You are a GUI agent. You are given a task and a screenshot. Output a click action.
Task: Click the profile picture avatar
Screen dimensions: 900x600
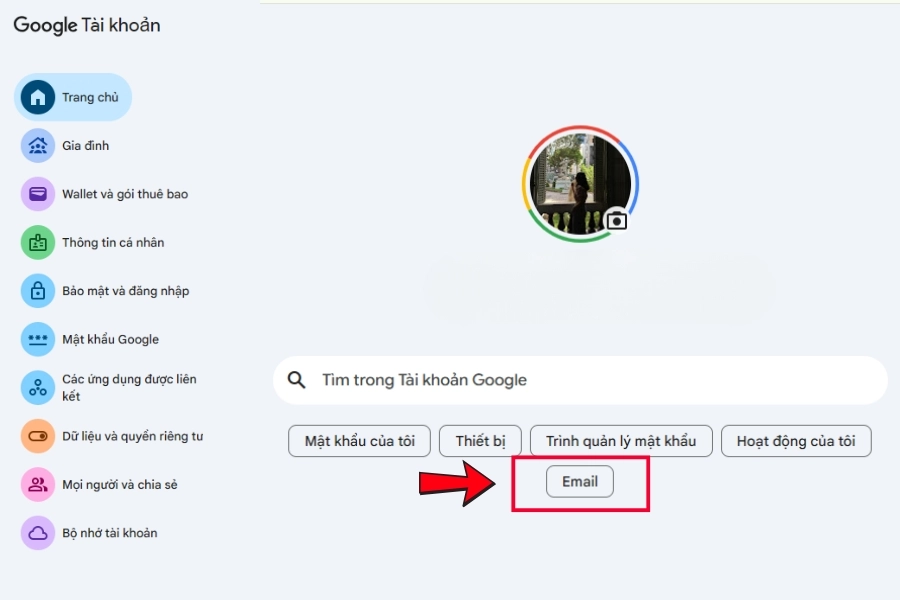(580, 184)
